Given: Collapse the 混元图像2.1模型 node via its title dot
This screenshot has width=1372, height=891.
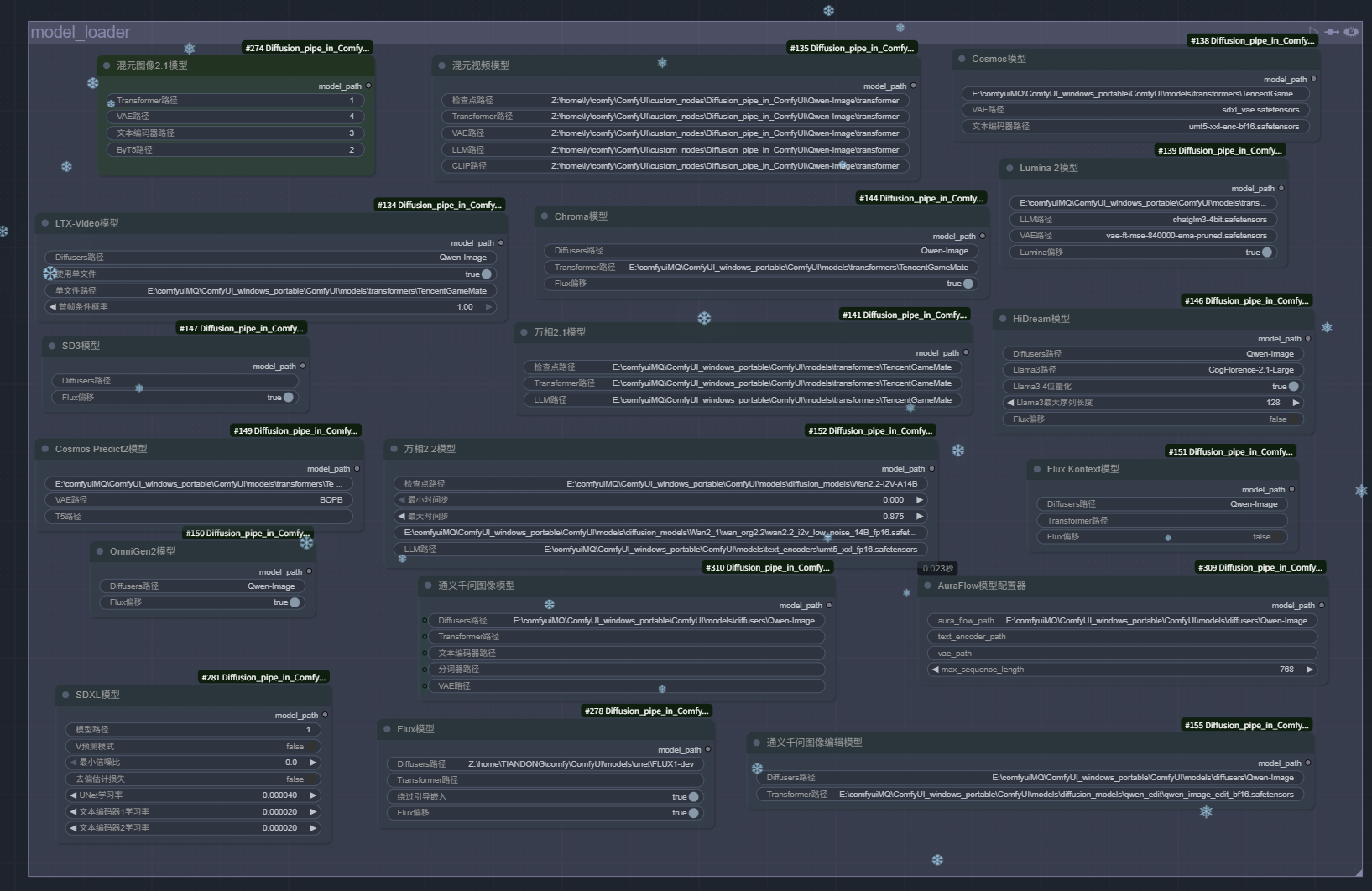Looking at the screenshot, I should 107,65.
